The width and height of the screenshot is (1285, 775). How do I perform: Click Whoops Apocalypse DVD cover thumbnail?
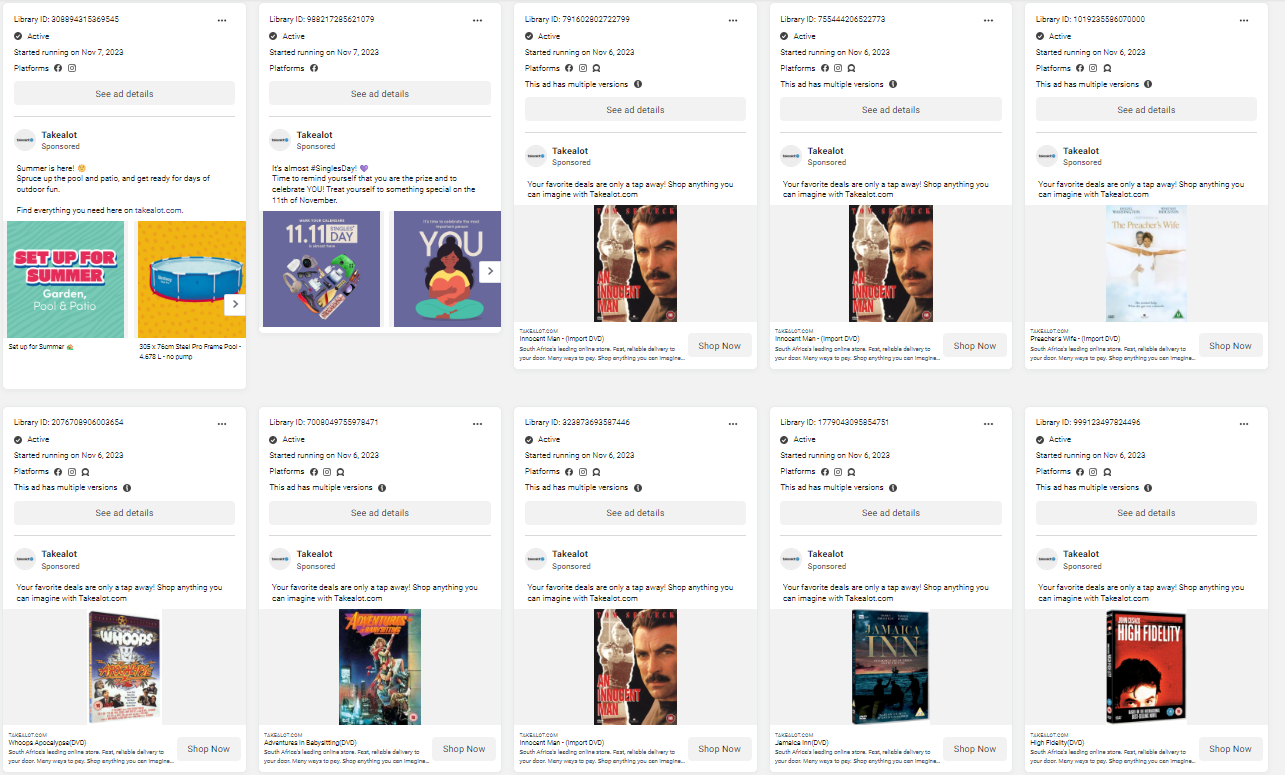[125, 667]
